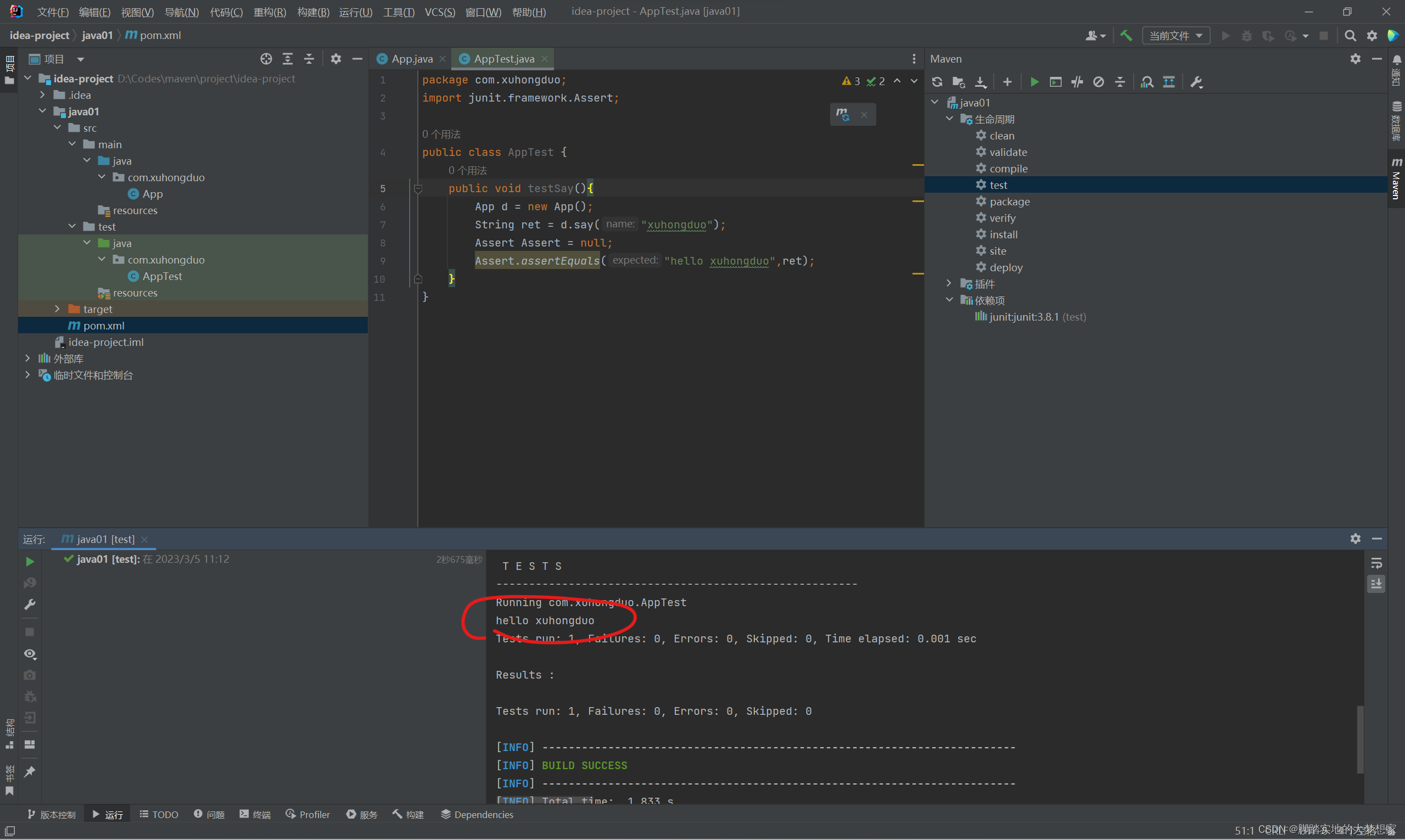Toggle soft-wrap in run console

1376,563
